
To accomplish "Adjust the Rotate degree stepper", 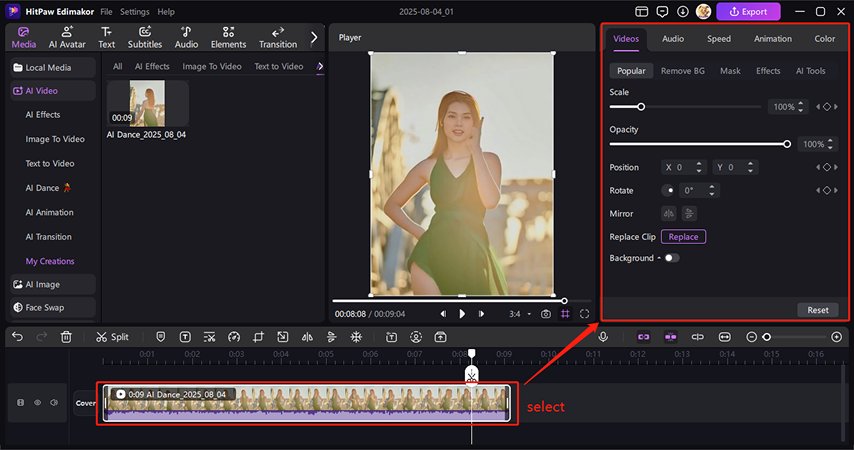I will pyautogui.click(x=712, y=190).
